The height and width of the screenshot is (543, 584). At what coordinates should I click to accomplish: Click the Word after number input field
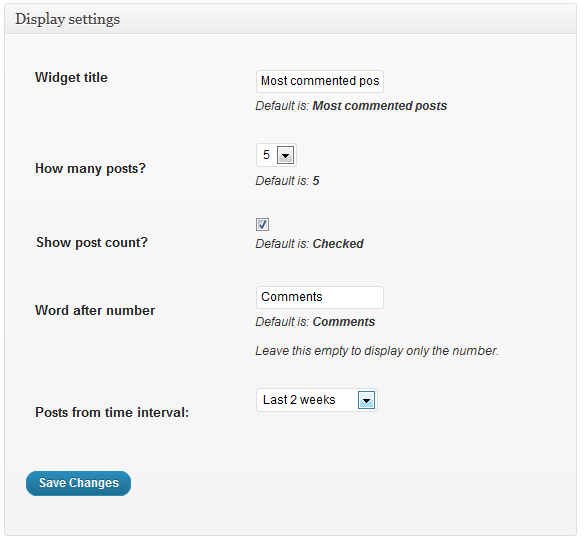point(320,297)
